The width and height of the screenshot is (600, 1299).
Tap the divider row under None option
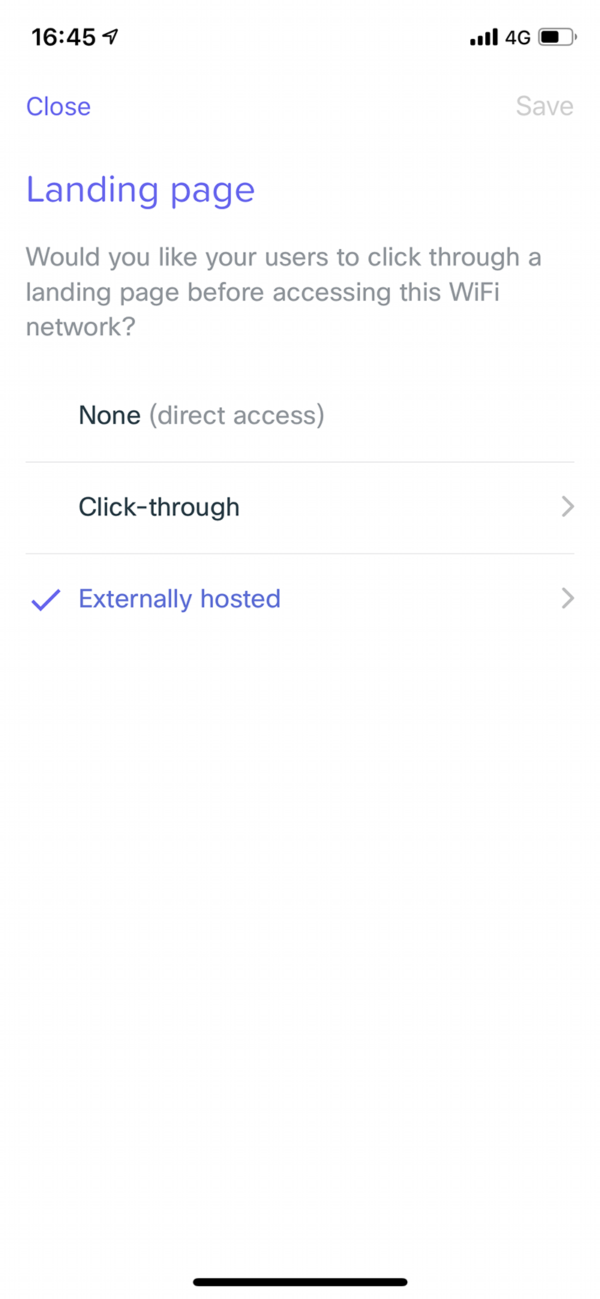[x=300, y=461]
